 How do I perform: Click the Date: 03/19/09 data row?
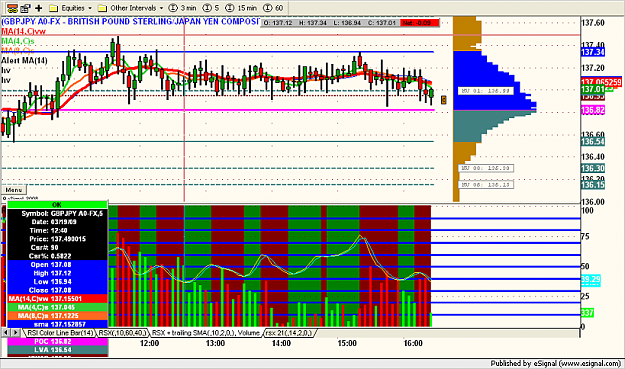coord(57,222)
